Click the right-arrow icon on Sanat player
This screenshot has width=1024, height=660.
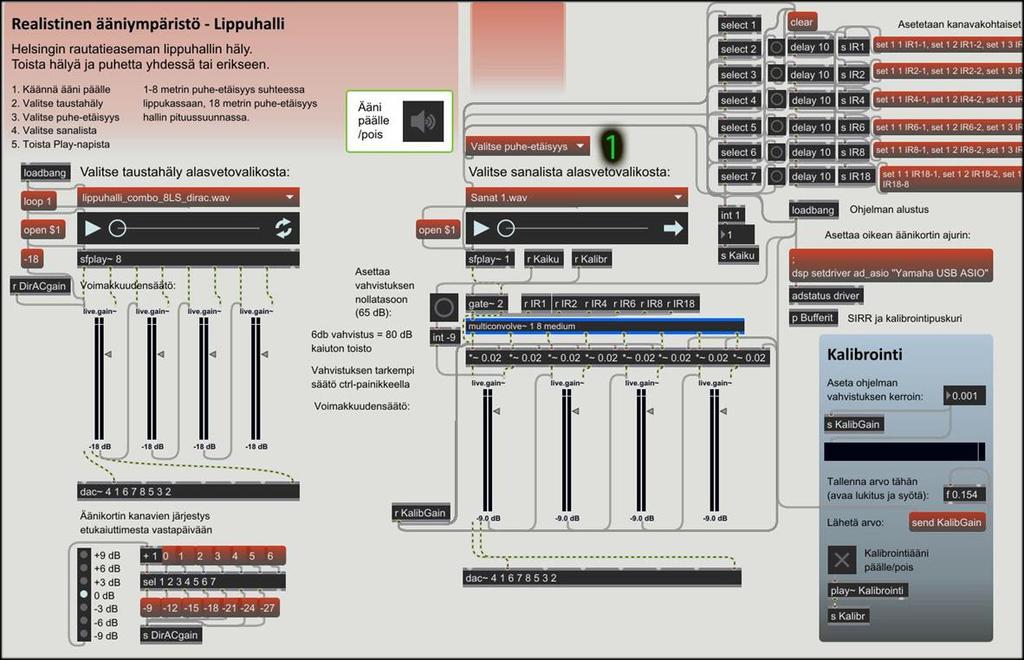673,228
